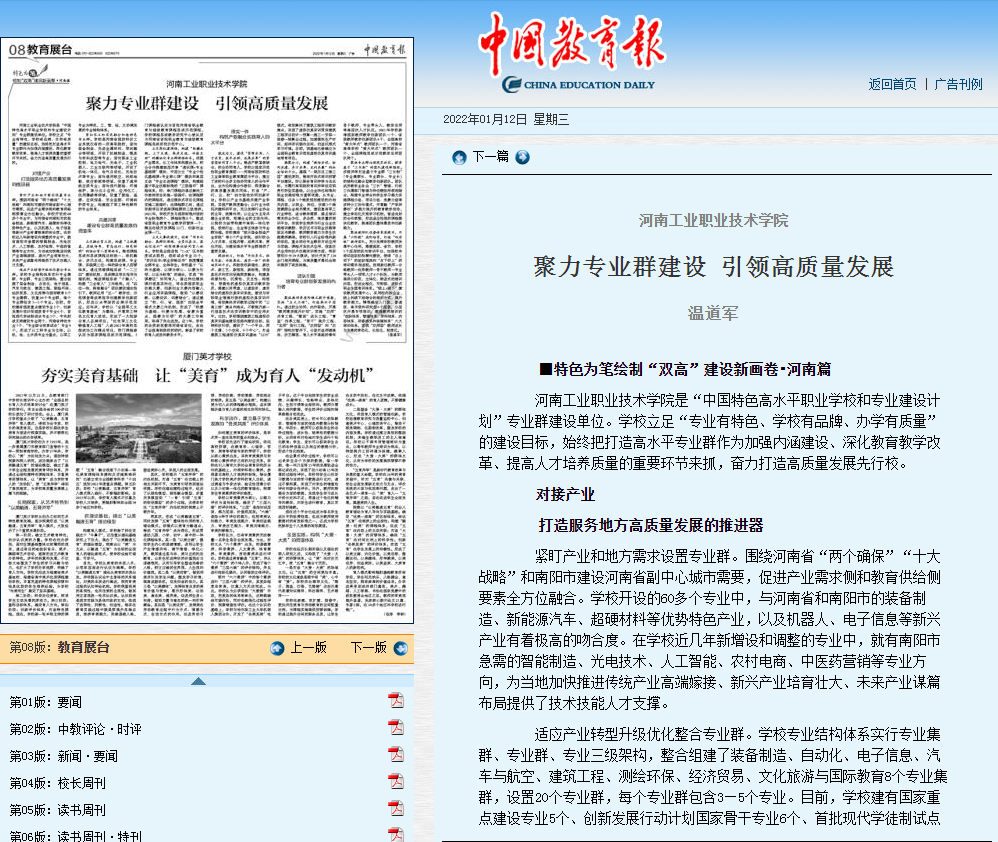Click left arrow icon before 下一篇

coord(459,157)
